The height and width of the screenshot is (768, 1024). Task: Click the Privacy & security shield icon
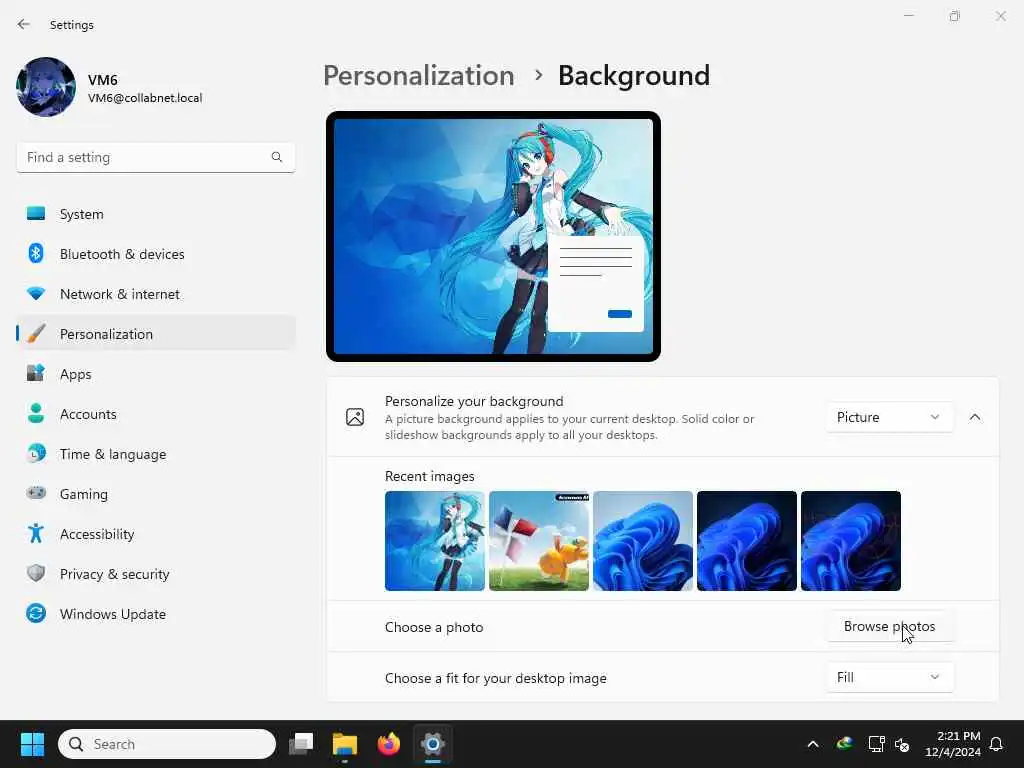point(36,573)
